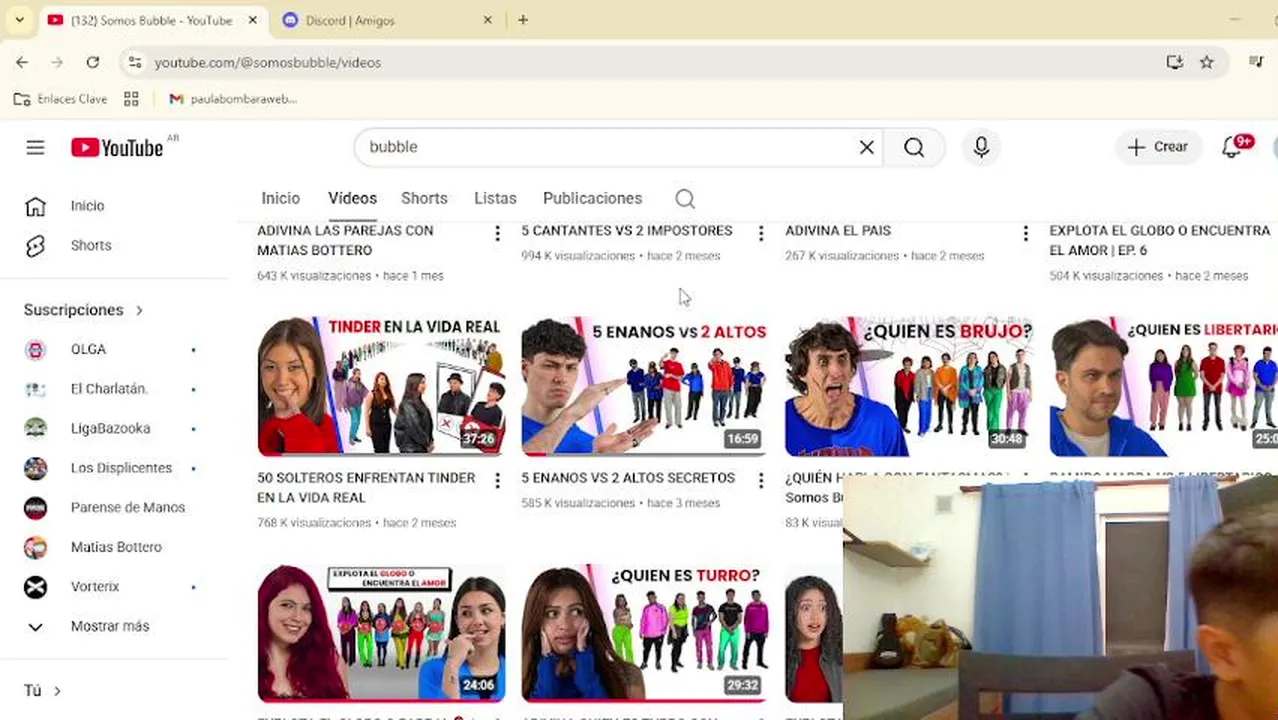
Task: Bookmark this page with the star
Action: 1207,62
